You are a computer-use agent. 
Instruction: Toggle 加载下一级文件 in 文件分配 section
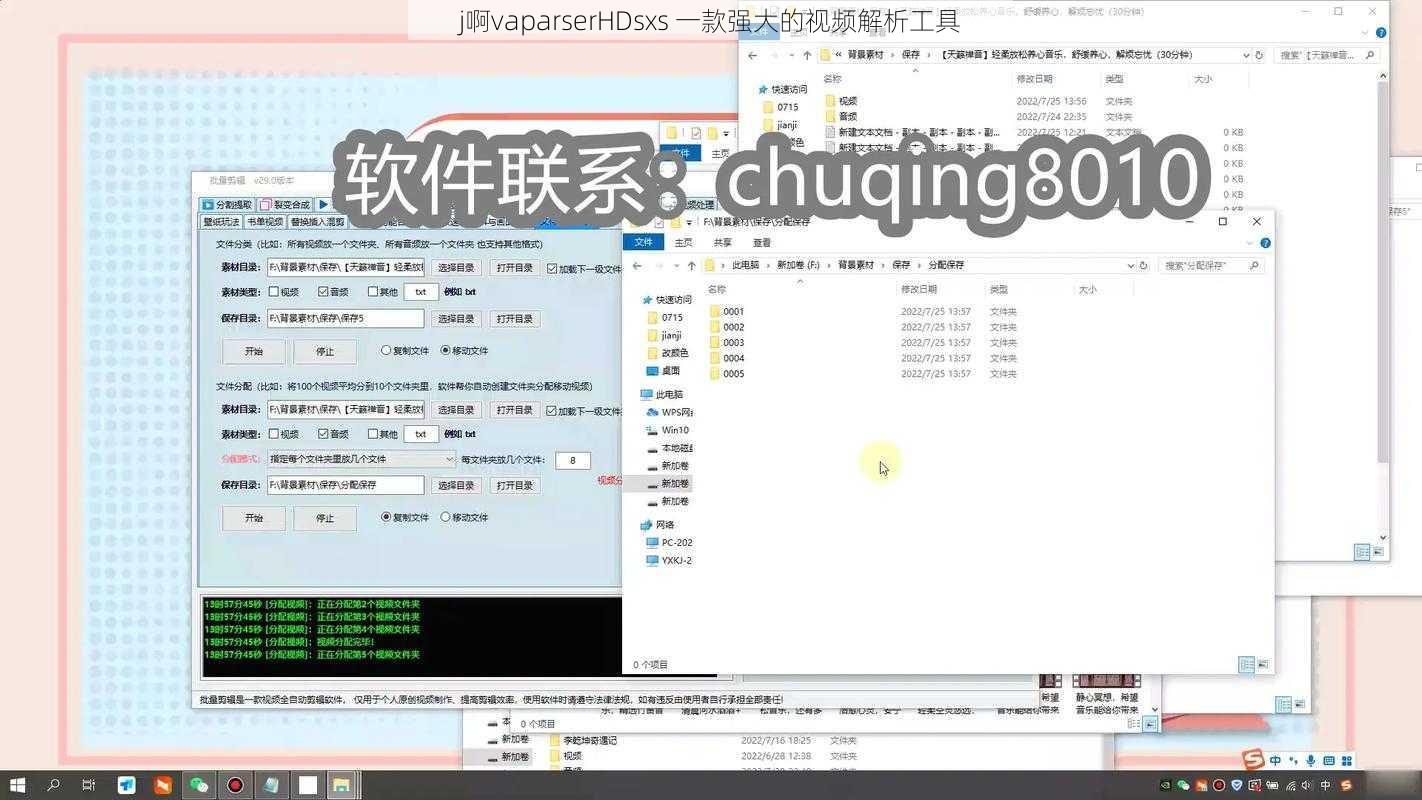pyautogui.click(x=551, y=410)
